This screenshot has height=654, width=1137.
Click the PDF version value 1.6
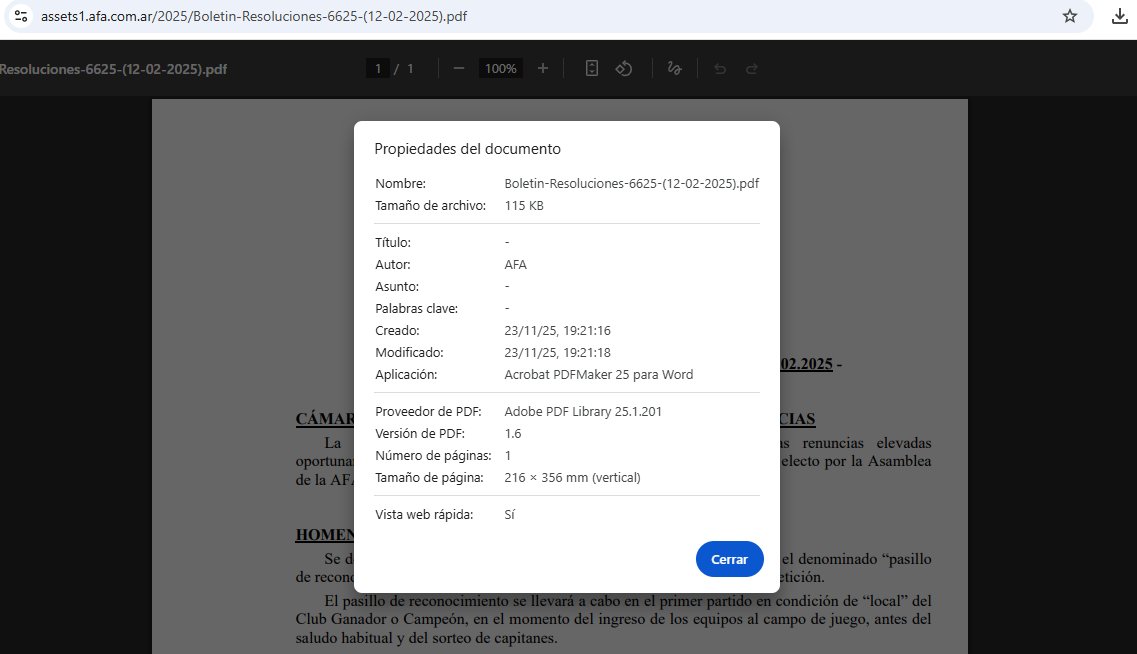(x=513, y=434)
